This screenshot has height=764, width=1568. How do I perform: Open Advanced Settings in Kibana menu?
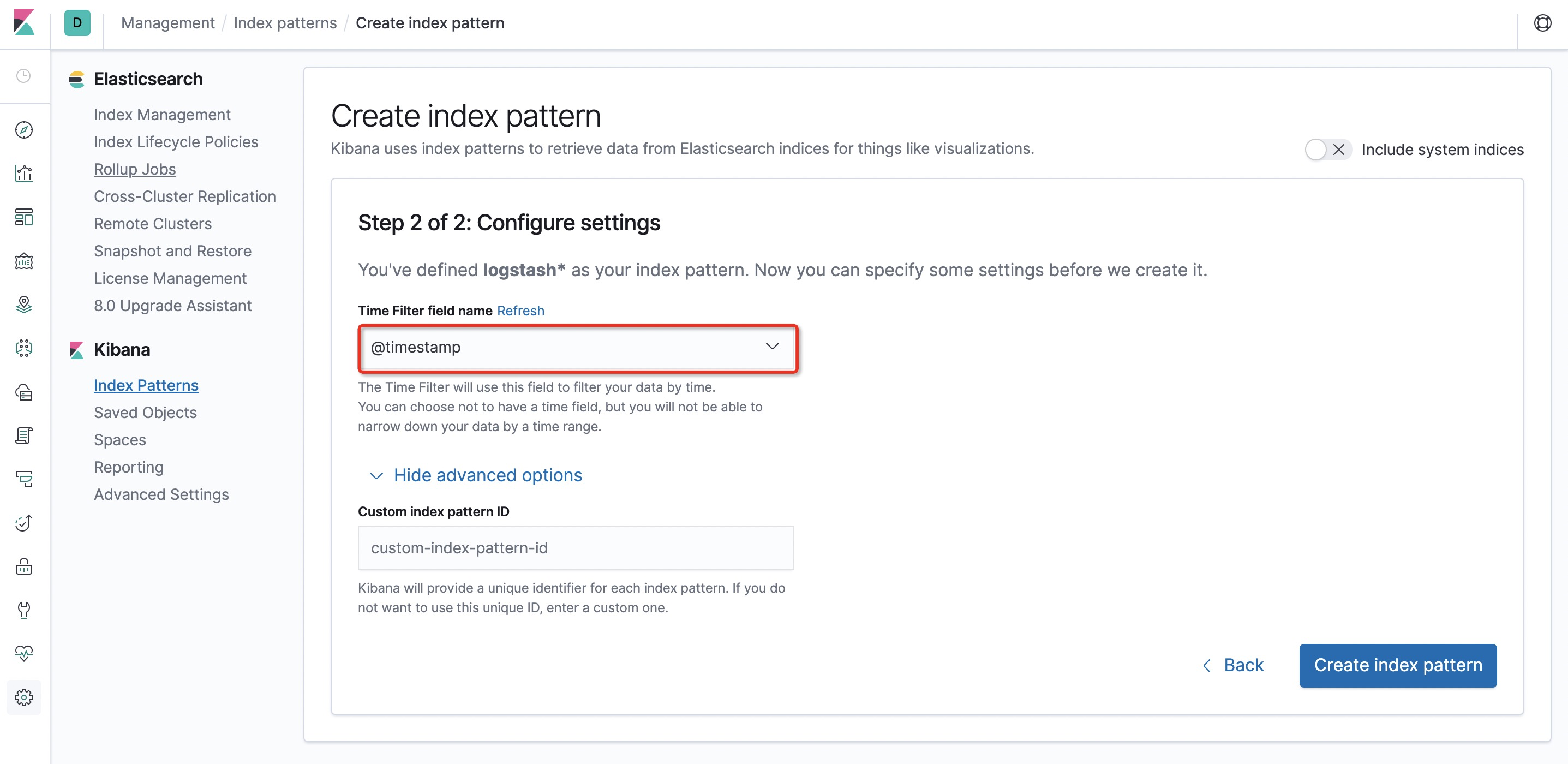tap(161, 494)
